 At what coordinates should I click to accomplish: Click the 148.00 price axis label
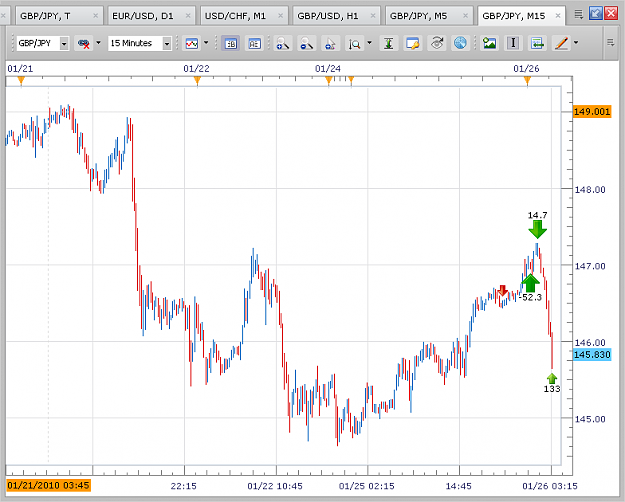point(590,190)
